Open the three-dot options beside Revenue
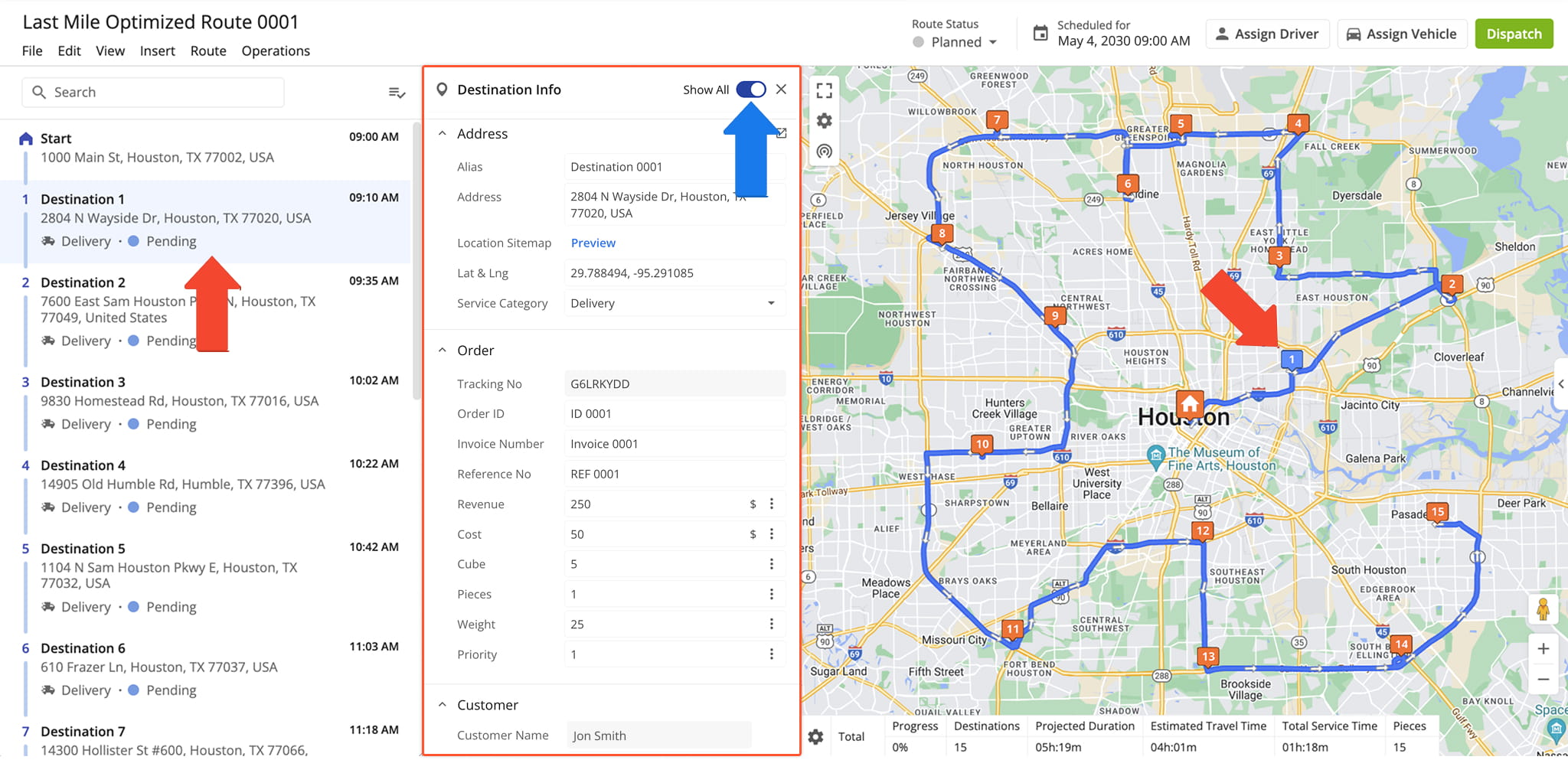 tap(772, 504)
